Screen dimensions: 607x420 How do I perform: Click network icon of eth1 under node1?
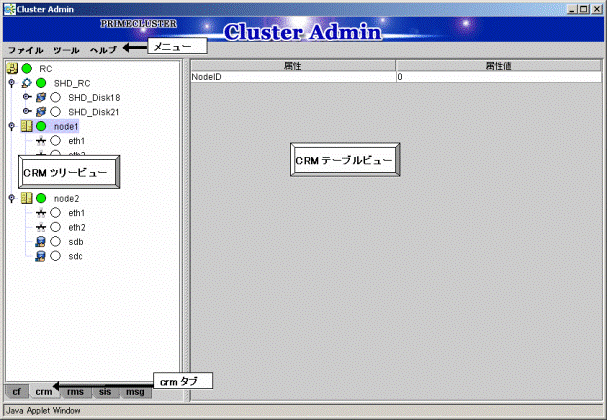41,141
